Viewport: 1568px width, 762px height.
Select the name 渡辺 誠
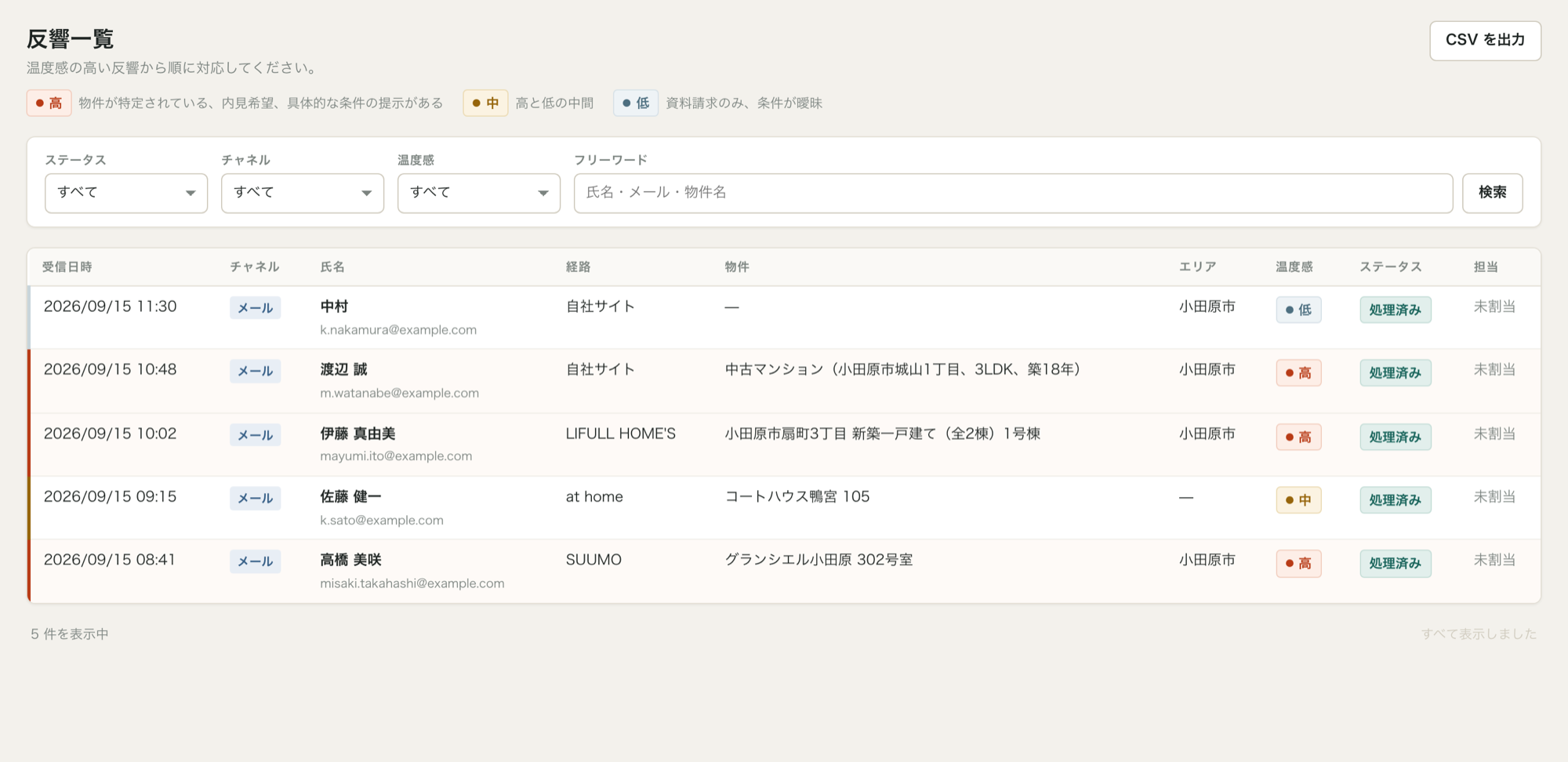pos(343,369)
